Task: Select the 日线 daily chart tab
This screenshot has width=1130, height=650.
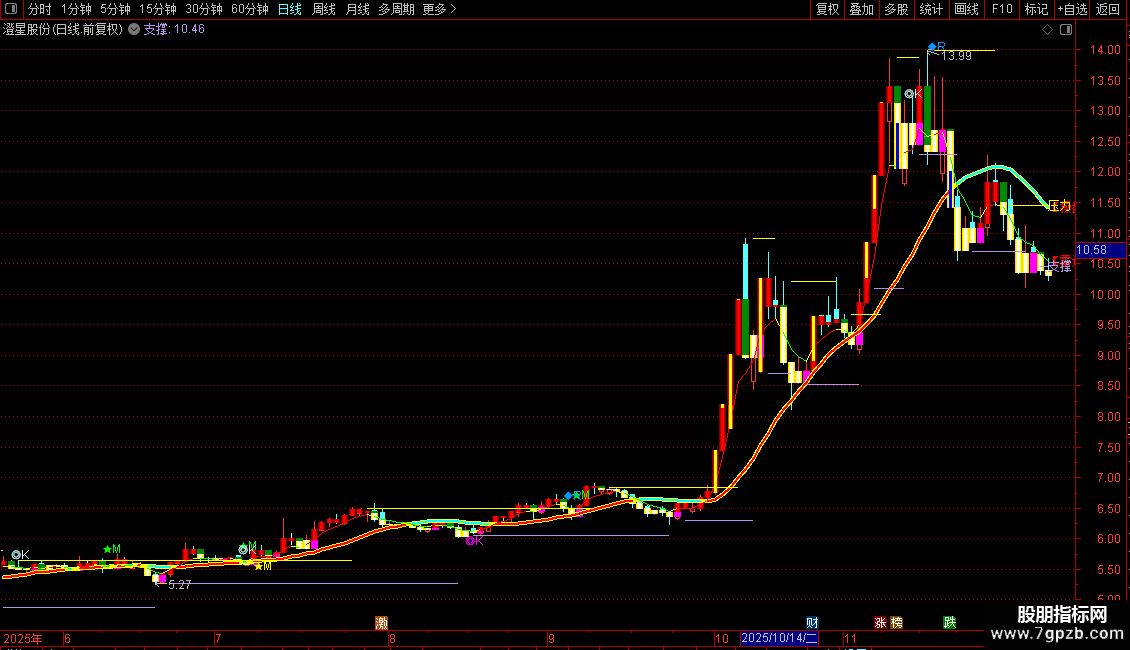Action: click(x=290, y=9)
